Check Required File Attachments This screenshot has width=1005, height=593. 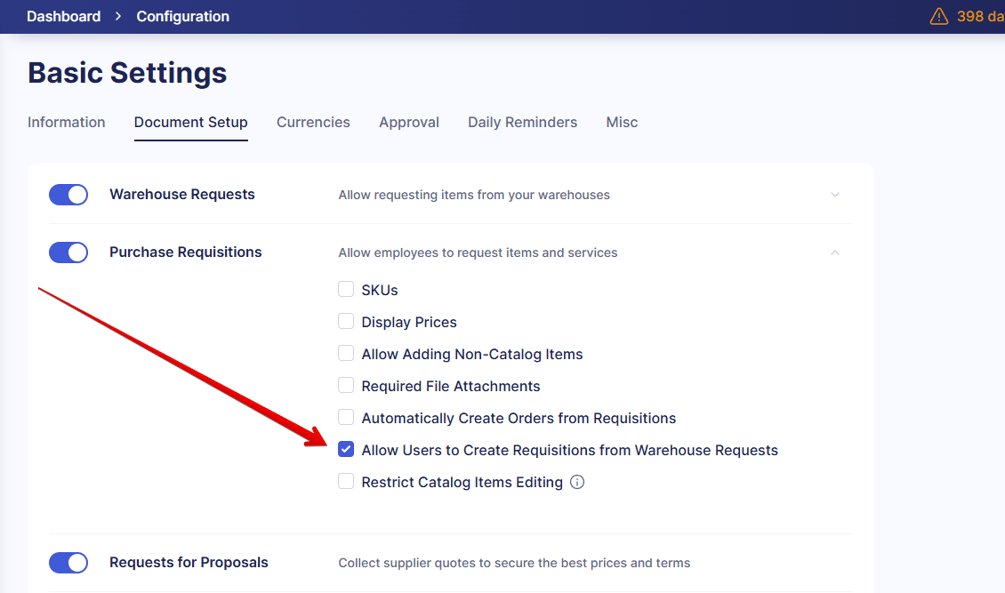(345, 385)
